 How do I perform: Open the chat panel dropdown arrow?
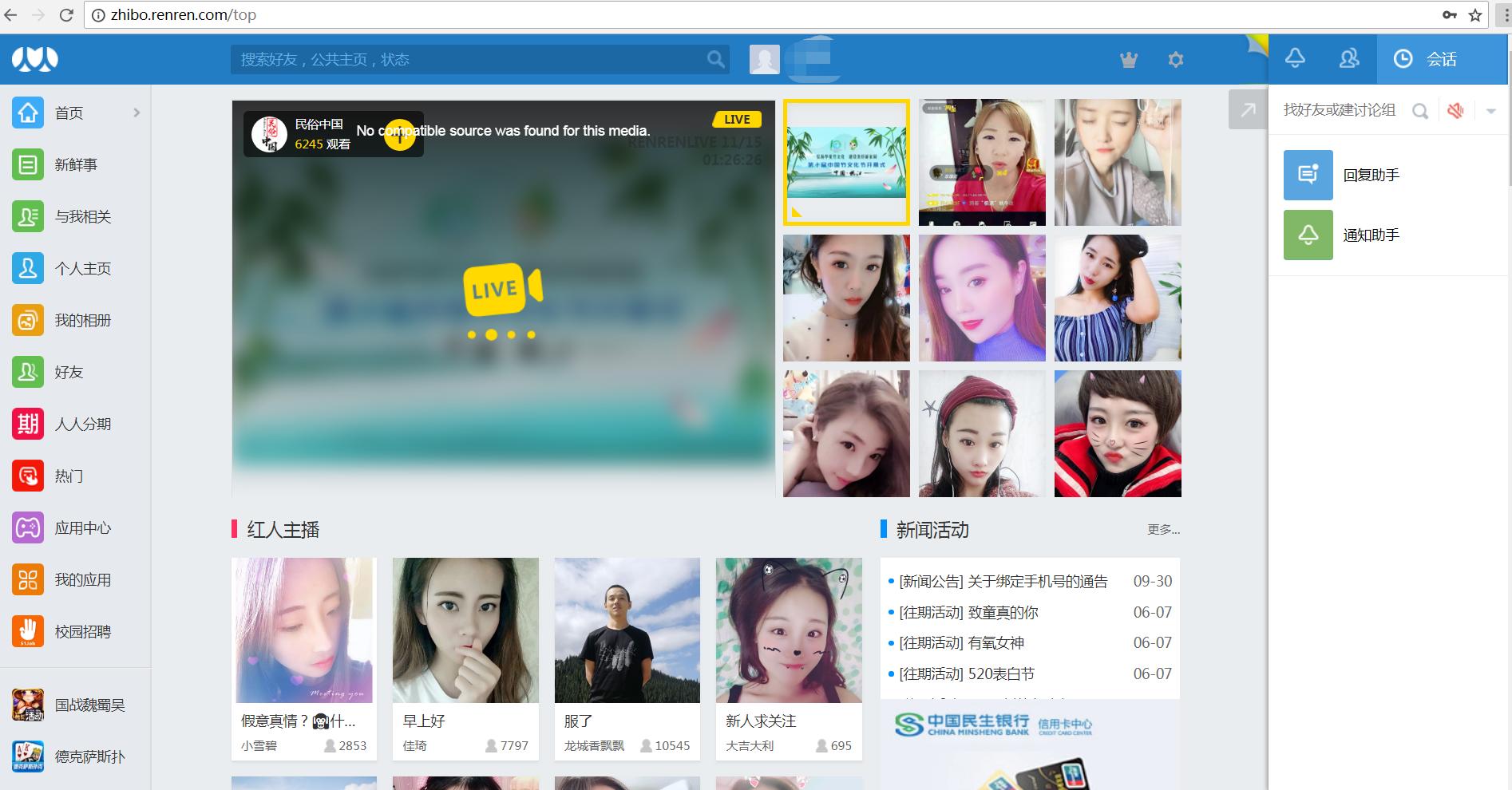1490,111
